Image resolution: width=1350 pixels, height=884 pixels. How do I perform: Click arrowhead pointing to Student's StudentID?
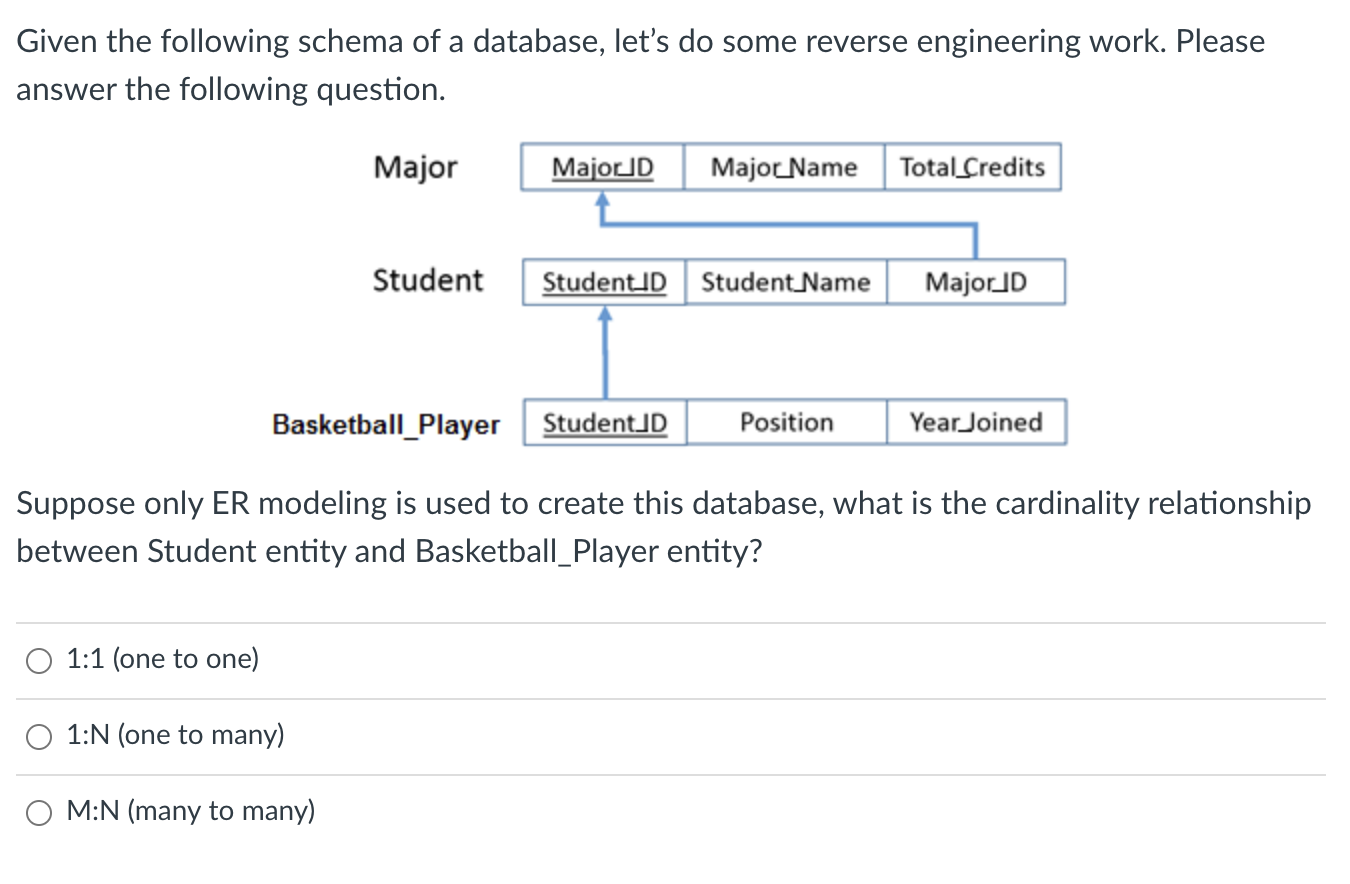(604, 313)
